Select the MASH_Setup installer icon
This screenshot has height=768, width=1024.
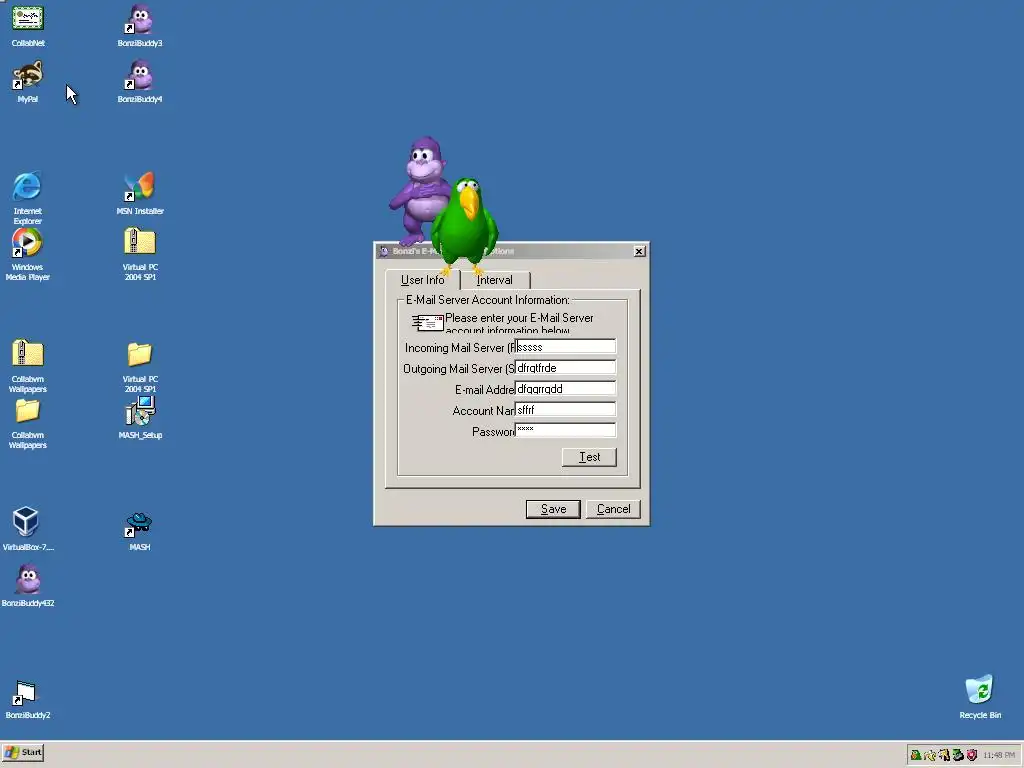click(140, 418)
